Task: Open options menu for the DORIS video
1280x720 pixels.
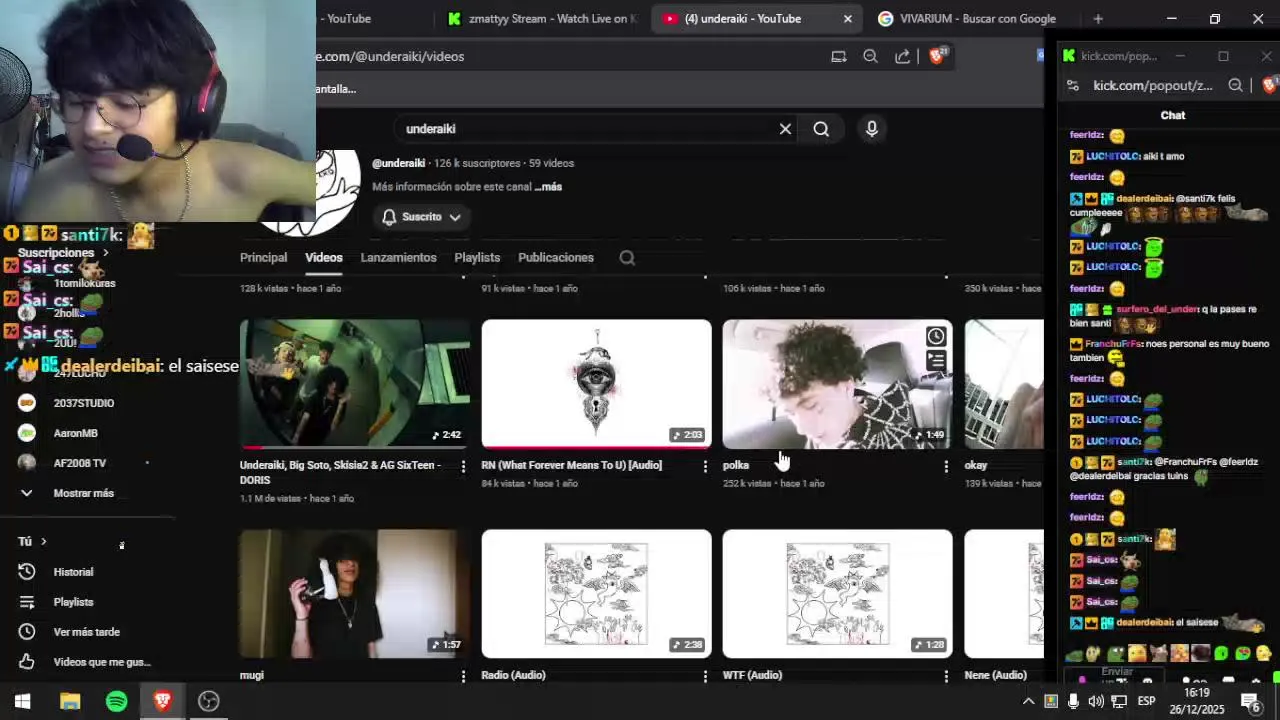Action: 463,466
